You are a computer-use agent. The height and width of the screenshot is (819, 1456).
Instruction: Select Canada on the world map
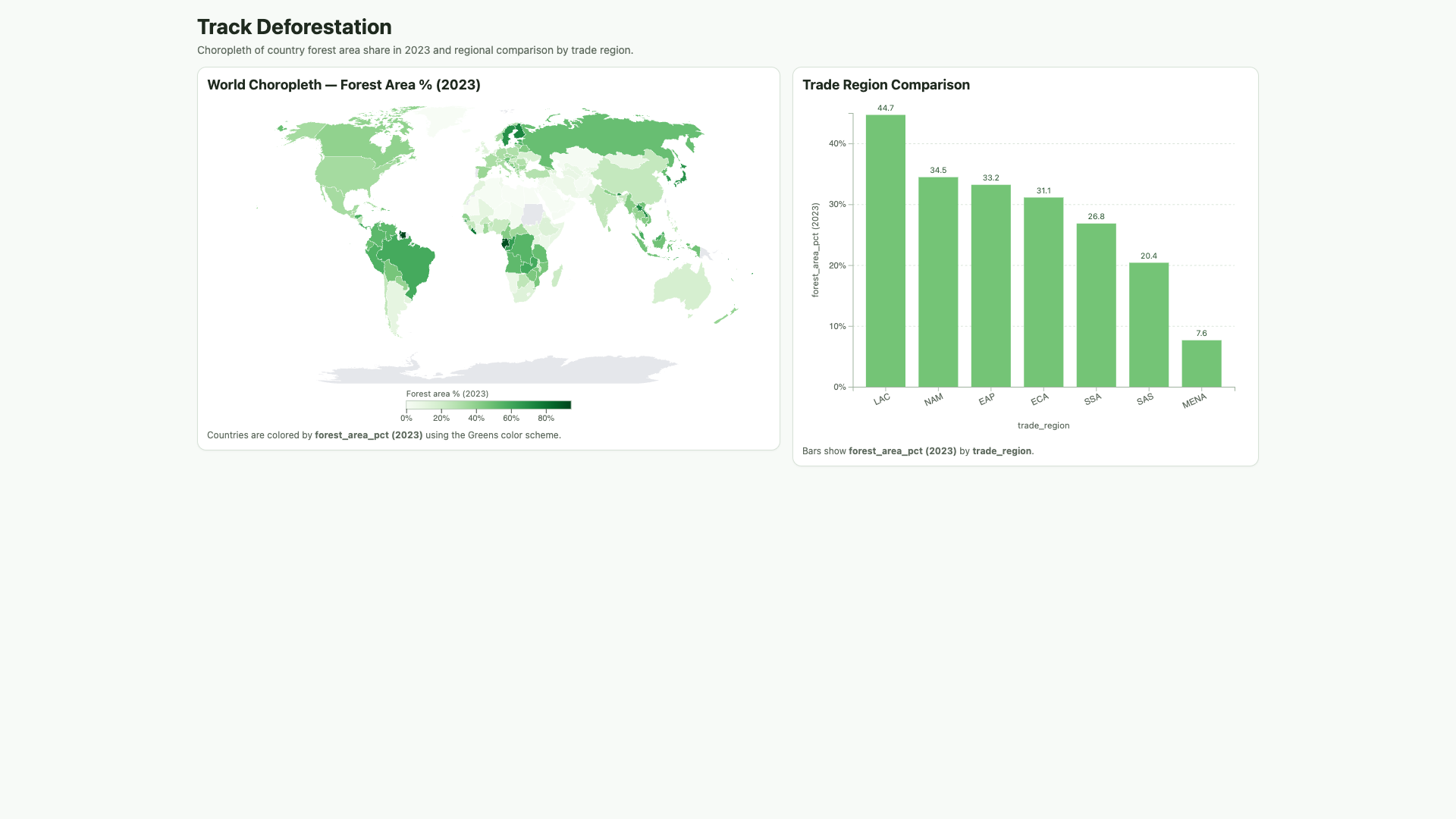coord(356,140)
